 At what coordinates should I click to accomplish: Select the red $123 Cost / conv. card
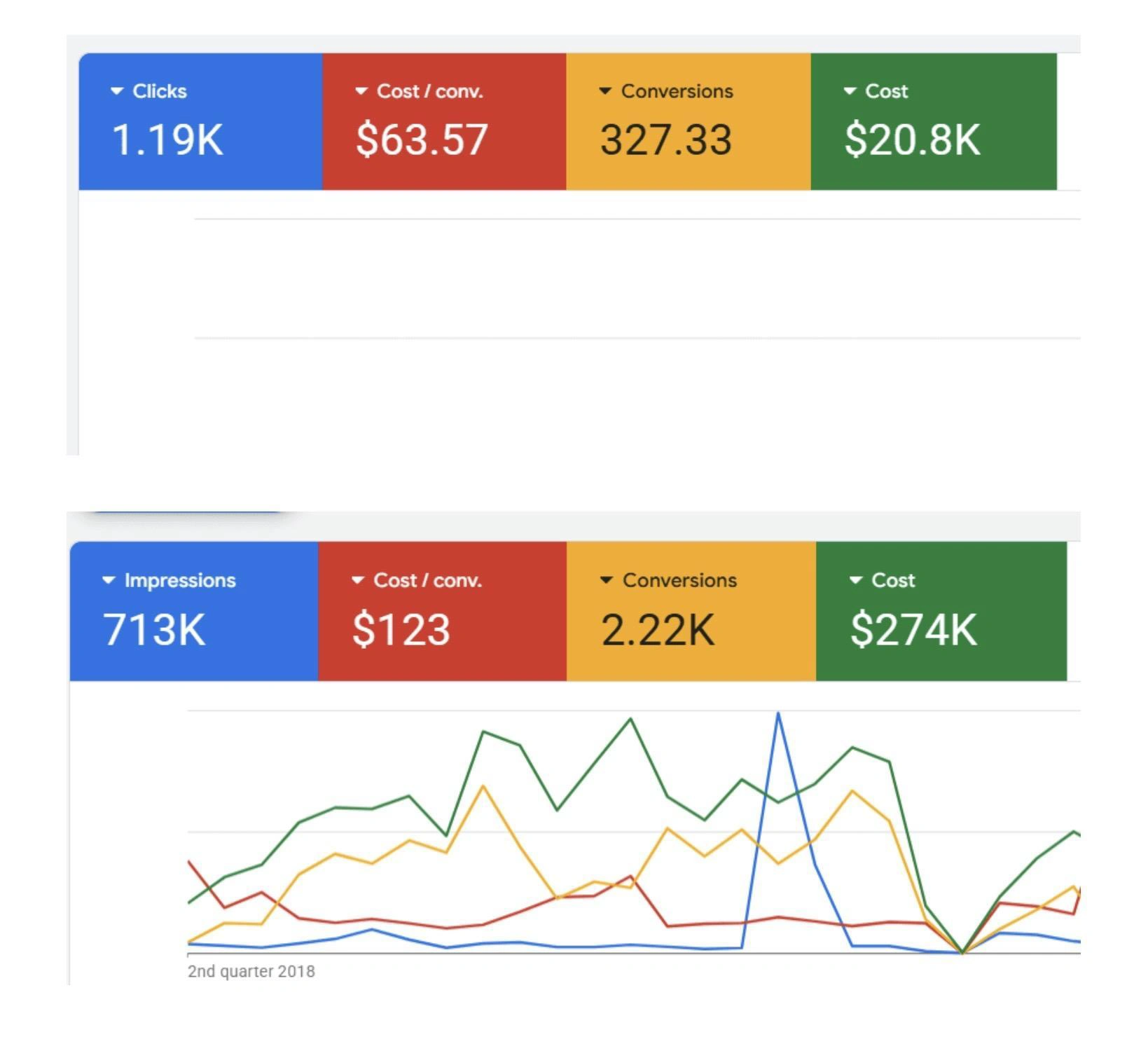(442, 611)
